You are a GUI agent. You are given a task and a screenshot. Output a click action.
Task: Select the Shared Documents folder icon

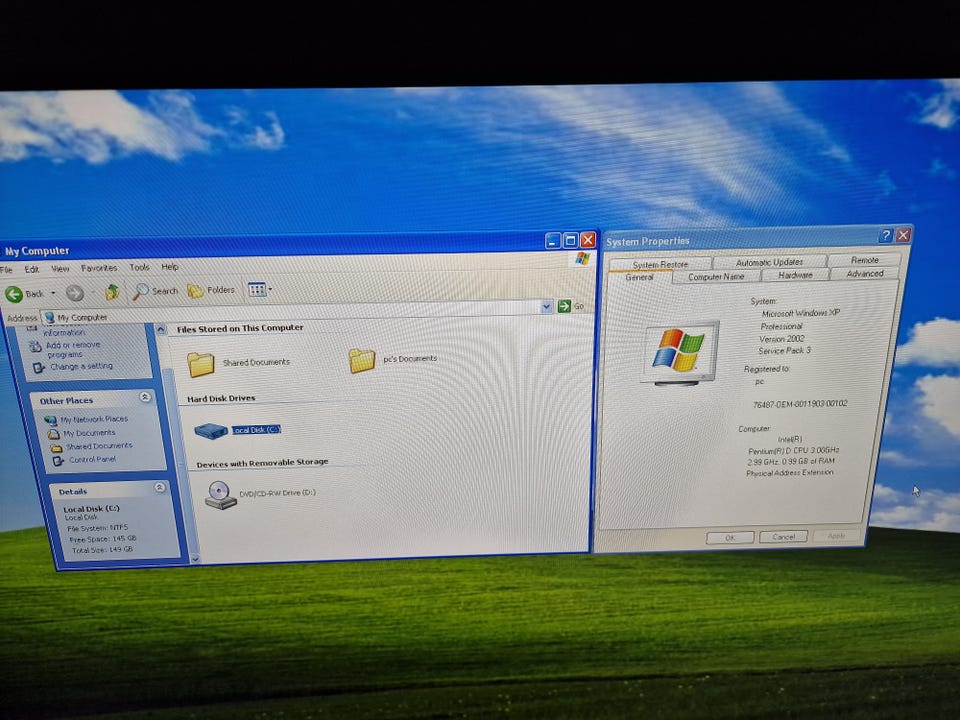click(201, 364)
